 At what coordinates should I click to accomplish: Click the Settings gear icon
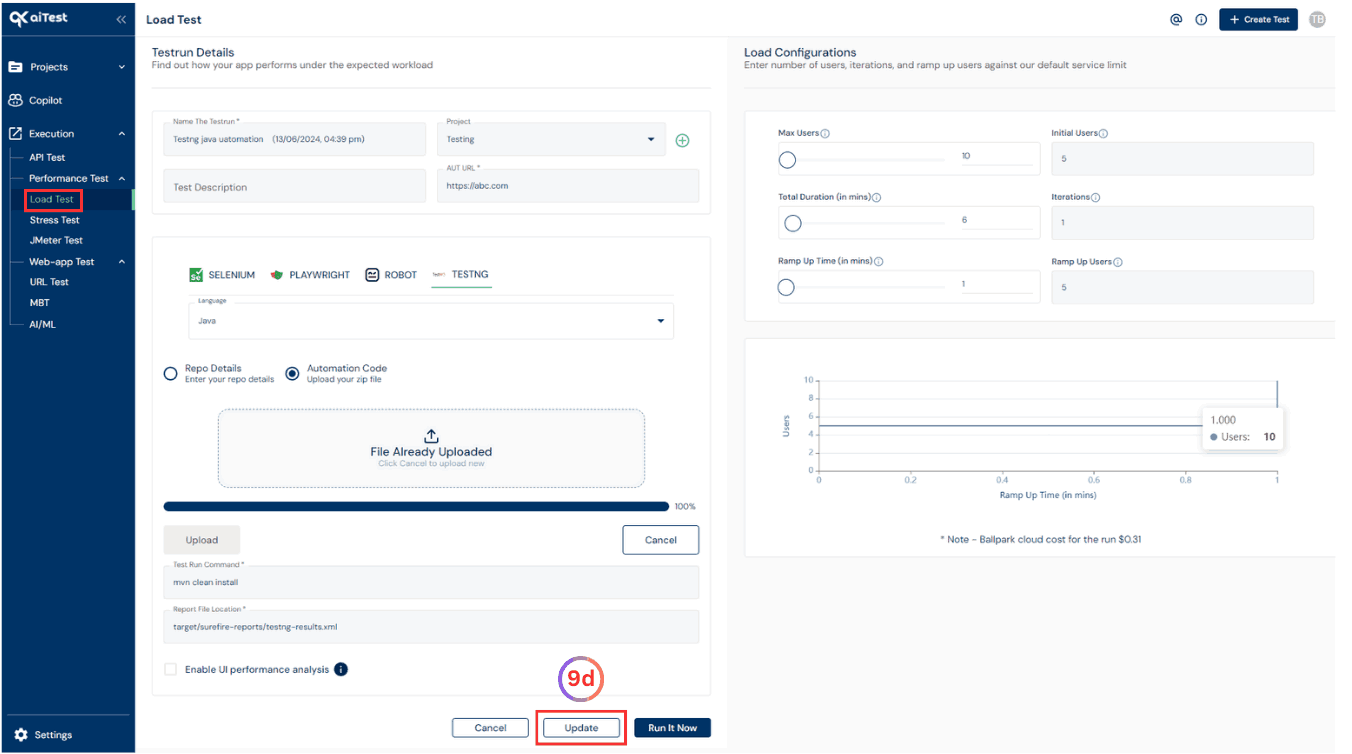[x=21, y=734]
